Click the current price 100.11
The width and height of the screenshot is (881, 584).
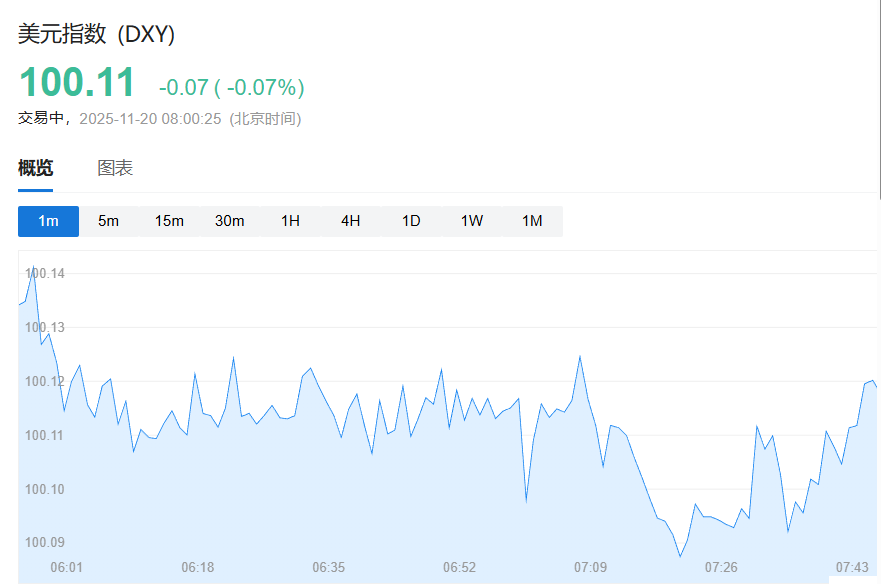pos(75,82)
